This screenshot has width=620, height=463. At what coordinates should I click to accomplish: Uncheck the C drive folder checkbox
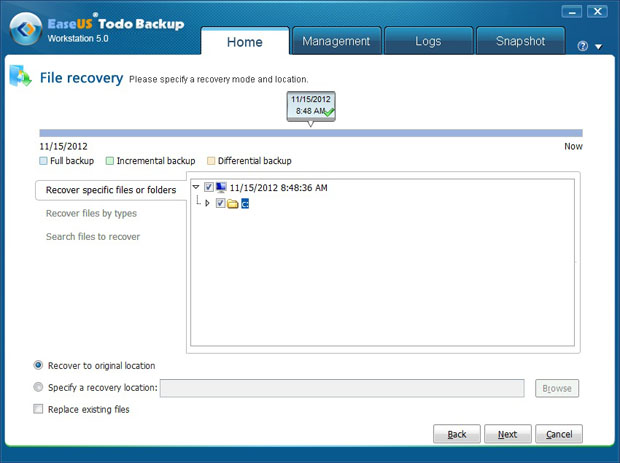(220, 204)
